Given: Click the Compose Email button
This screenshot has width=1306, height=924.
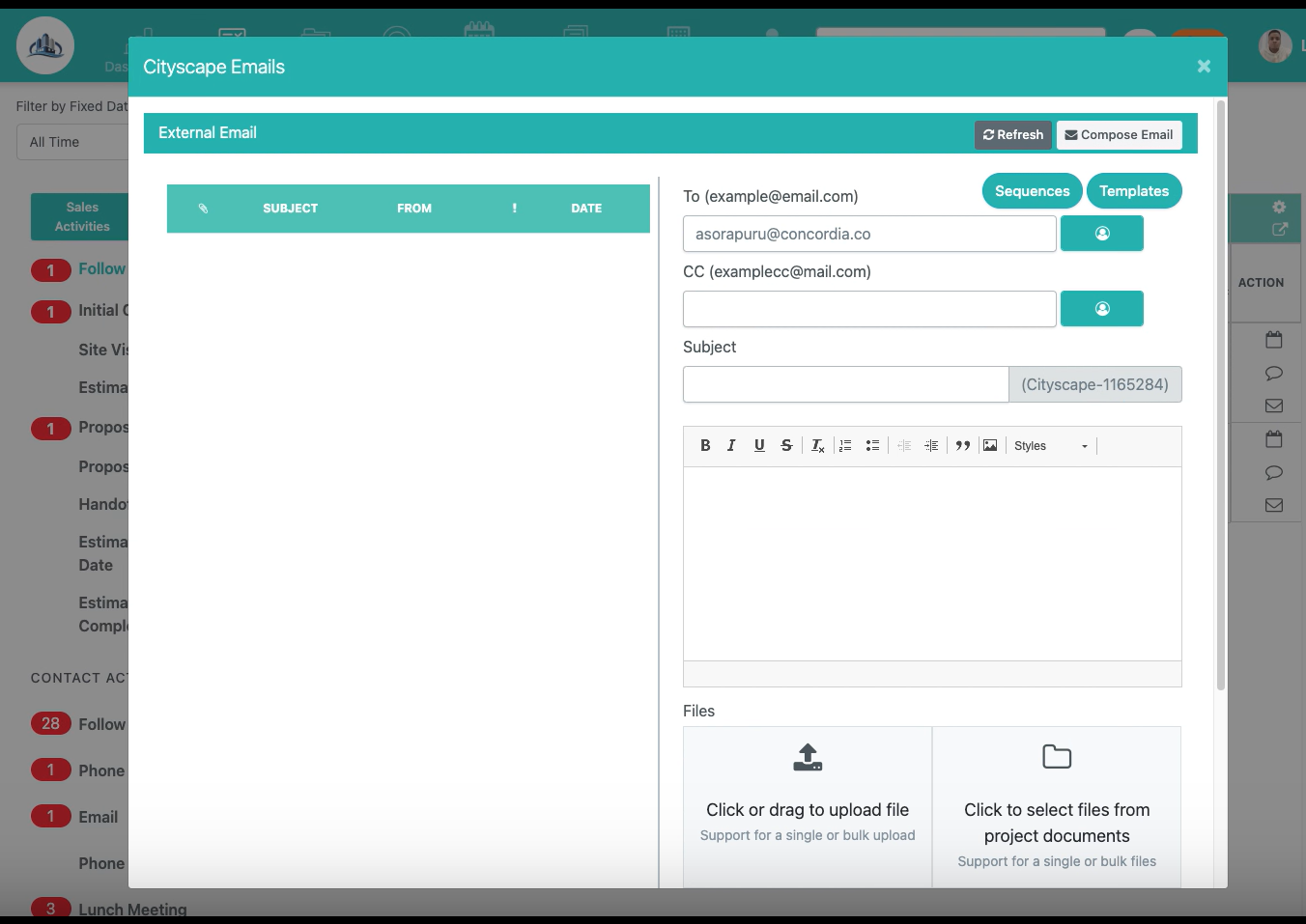Looking at the screenshot, I should click(1119, 135).
